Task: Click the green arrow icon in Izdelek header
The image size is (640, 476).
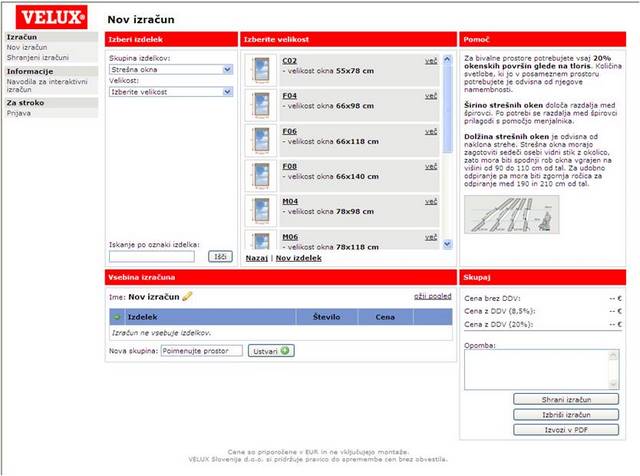Action: pyautogui.click(x=116, y=316)
